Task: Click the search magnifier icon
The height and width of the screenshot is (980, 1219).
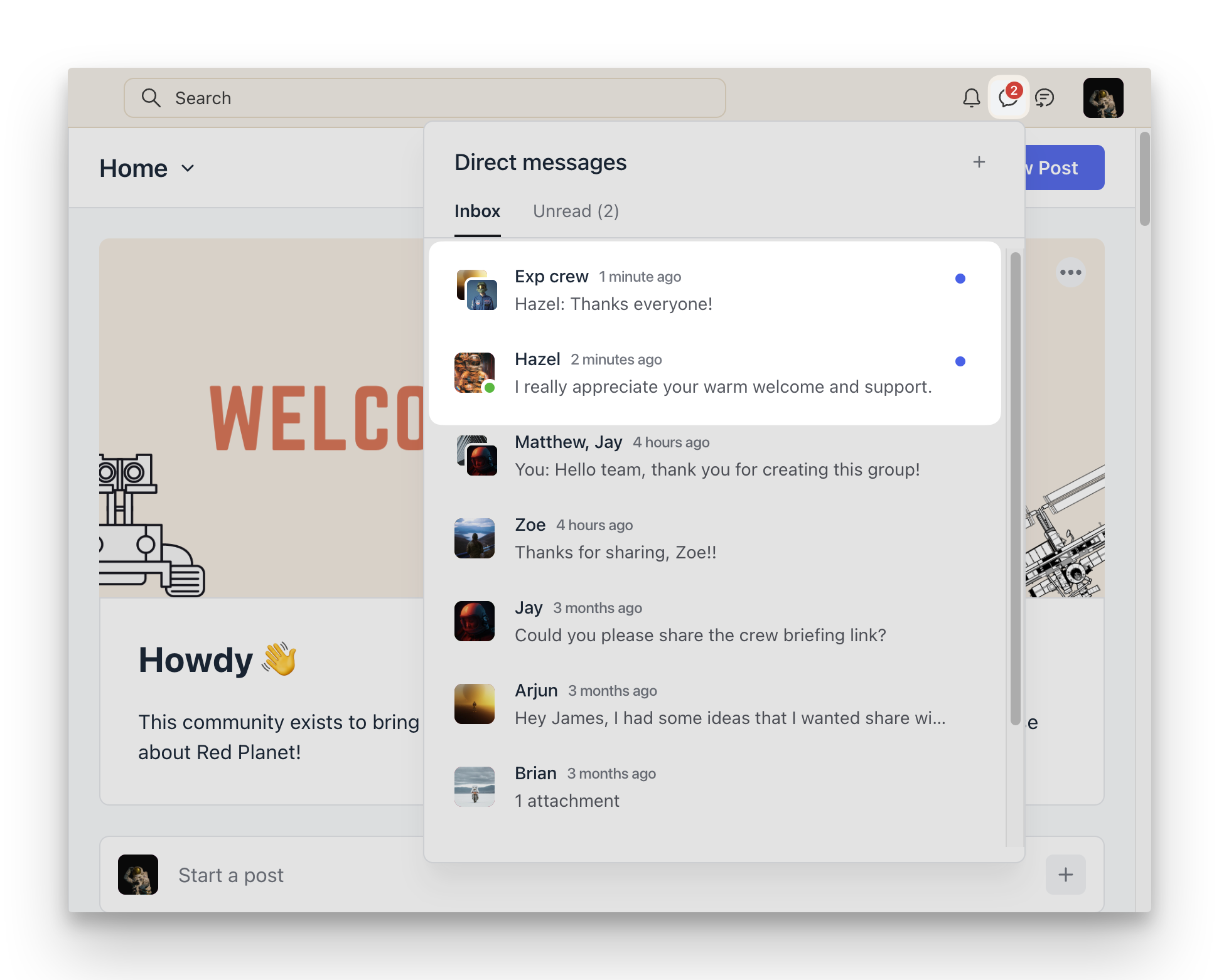Action: coord(151,98)
